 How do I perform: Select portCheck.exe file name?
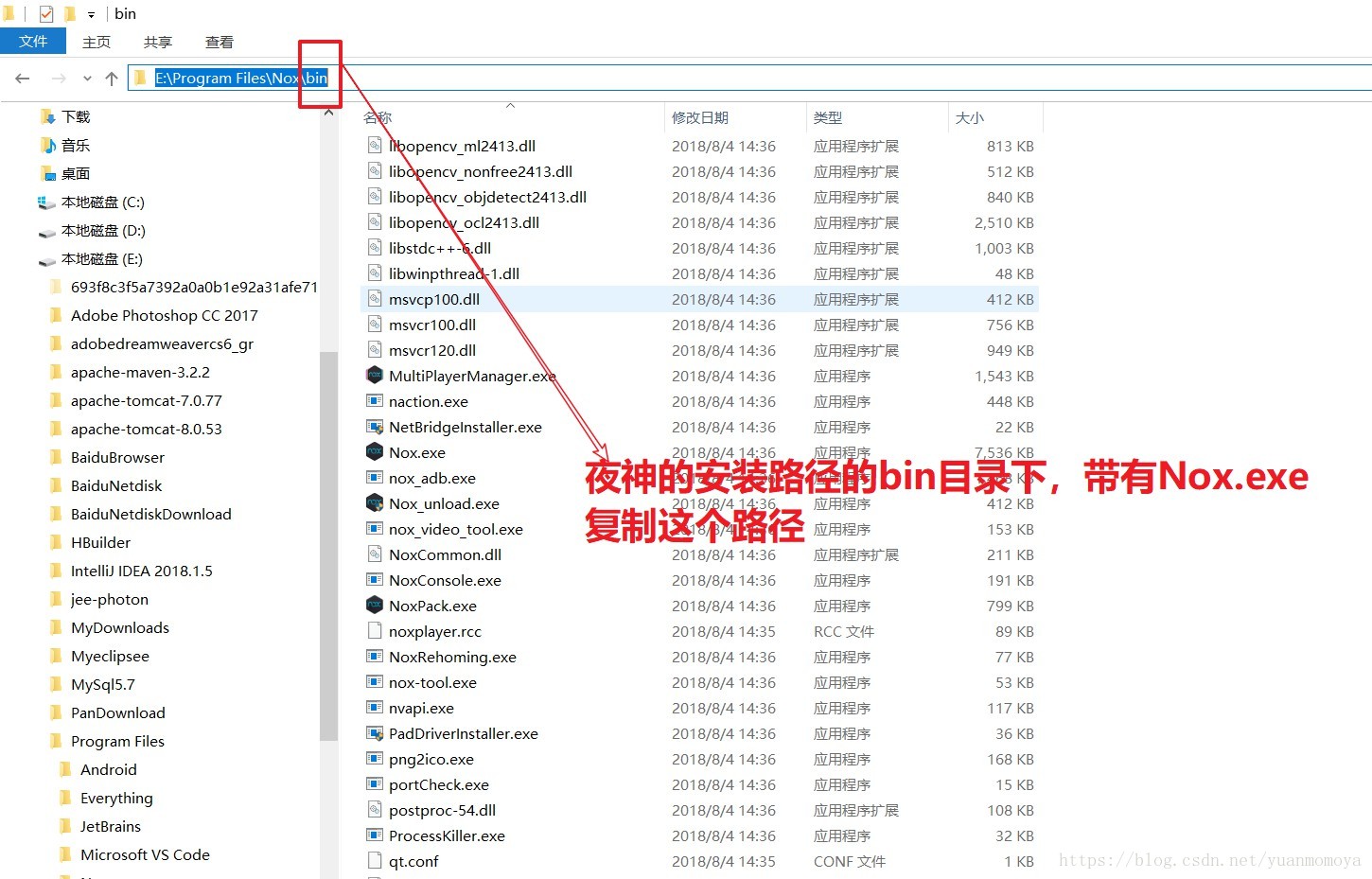pyautogui.click(x=438, y=784)
